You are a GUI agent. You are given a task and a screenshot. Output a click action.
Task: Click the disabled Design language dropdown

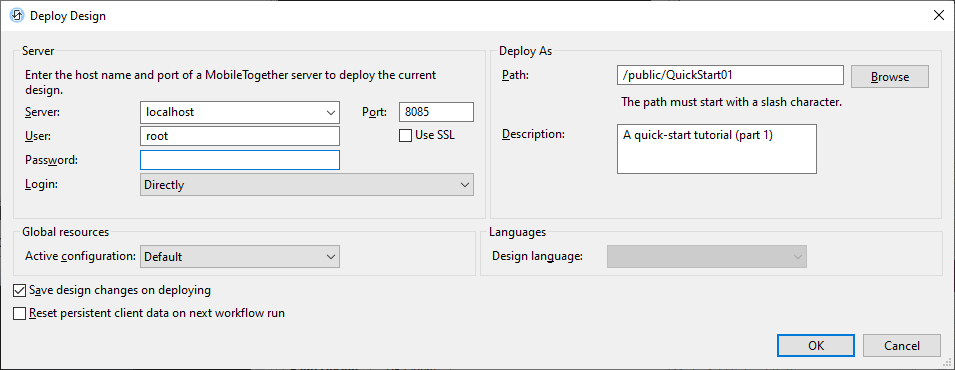707,257
